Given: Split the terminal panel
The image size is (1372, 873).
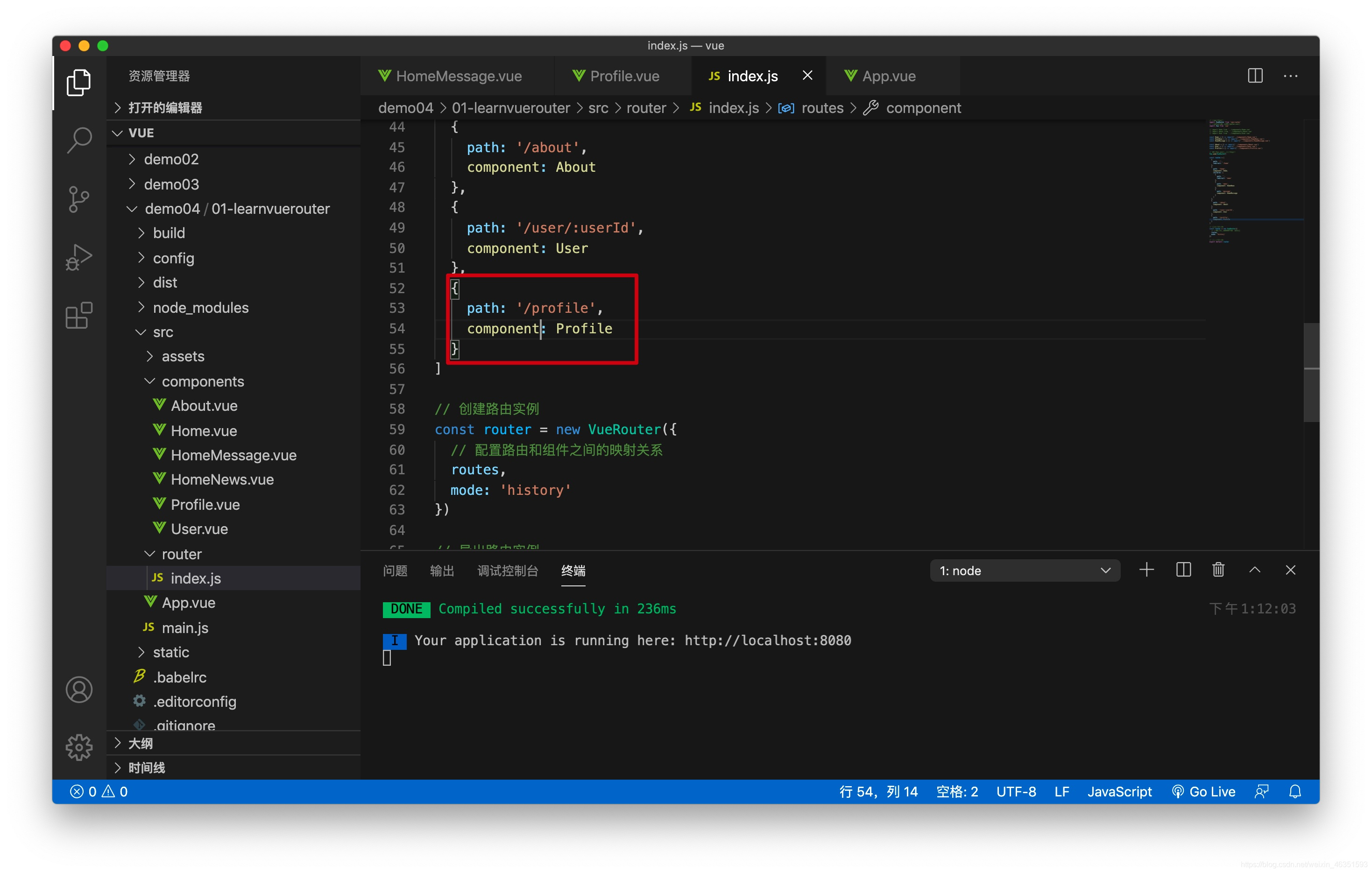Looking at the screenshot, I should (1183, 570).
